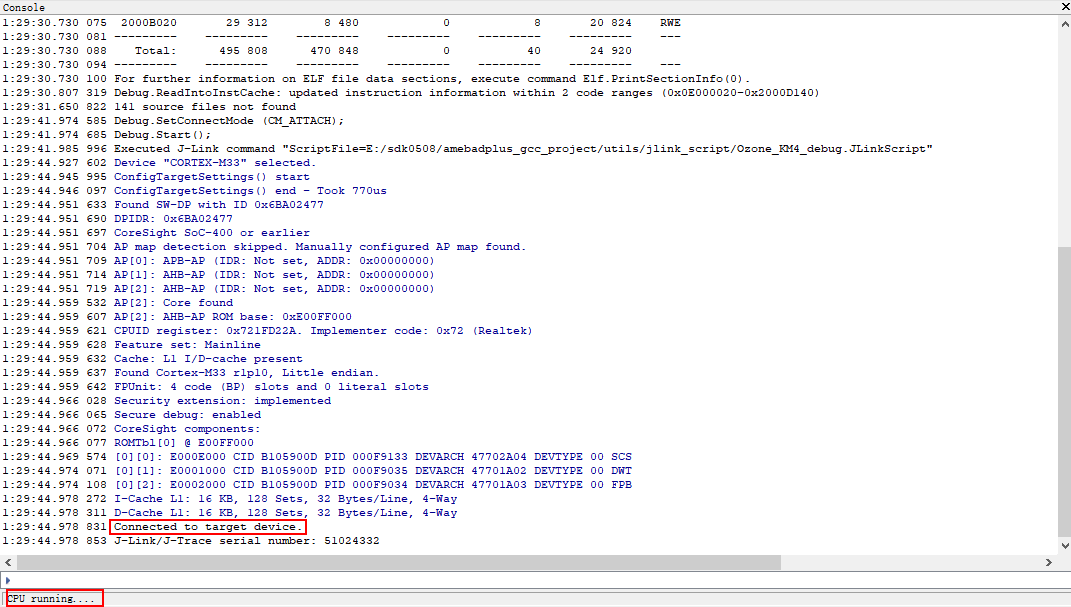This screenshot has width=1071, height=607.
Task: Click the Device "CORTEX-M33" selected line
Action: coord(215,163)
